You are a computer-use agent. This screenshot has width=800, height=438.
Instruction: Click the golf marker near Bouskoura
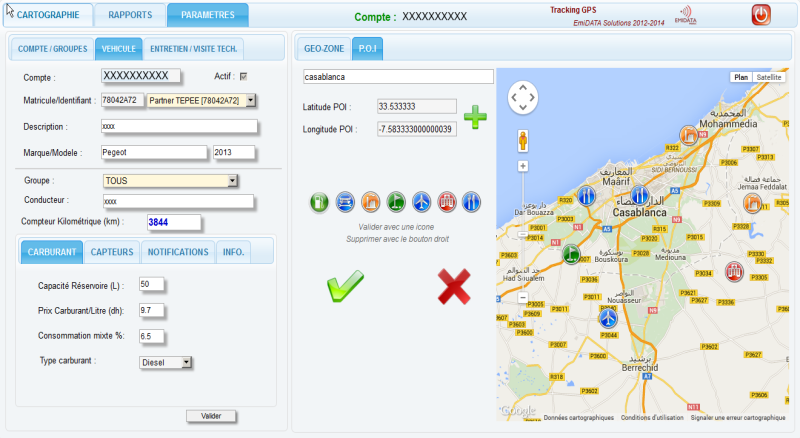[571, 254]
